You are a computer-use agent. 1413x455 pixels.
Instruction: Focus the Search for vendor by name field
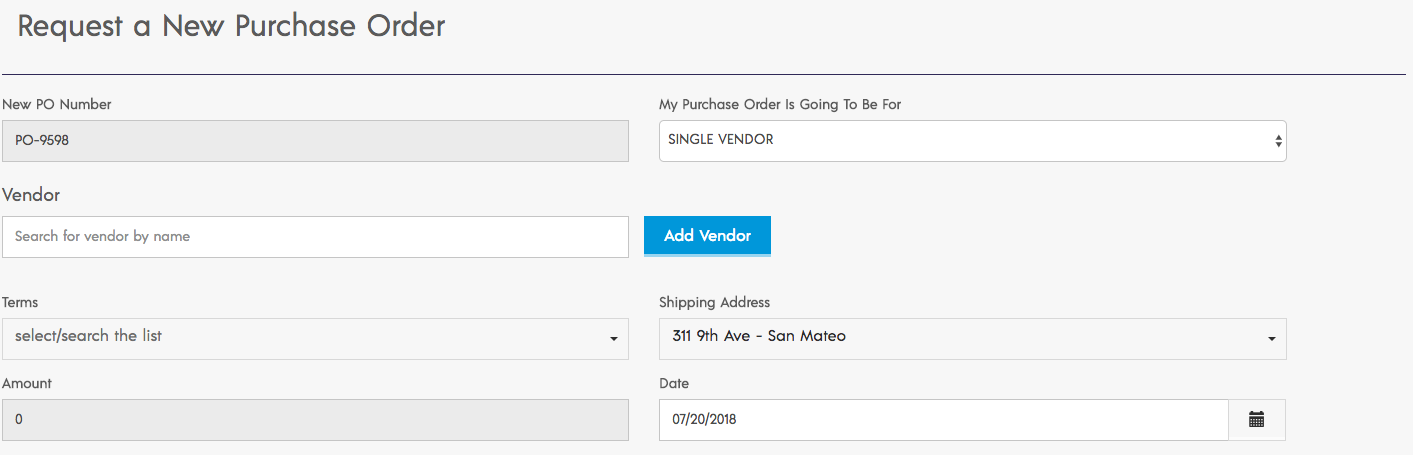point(315,237)
